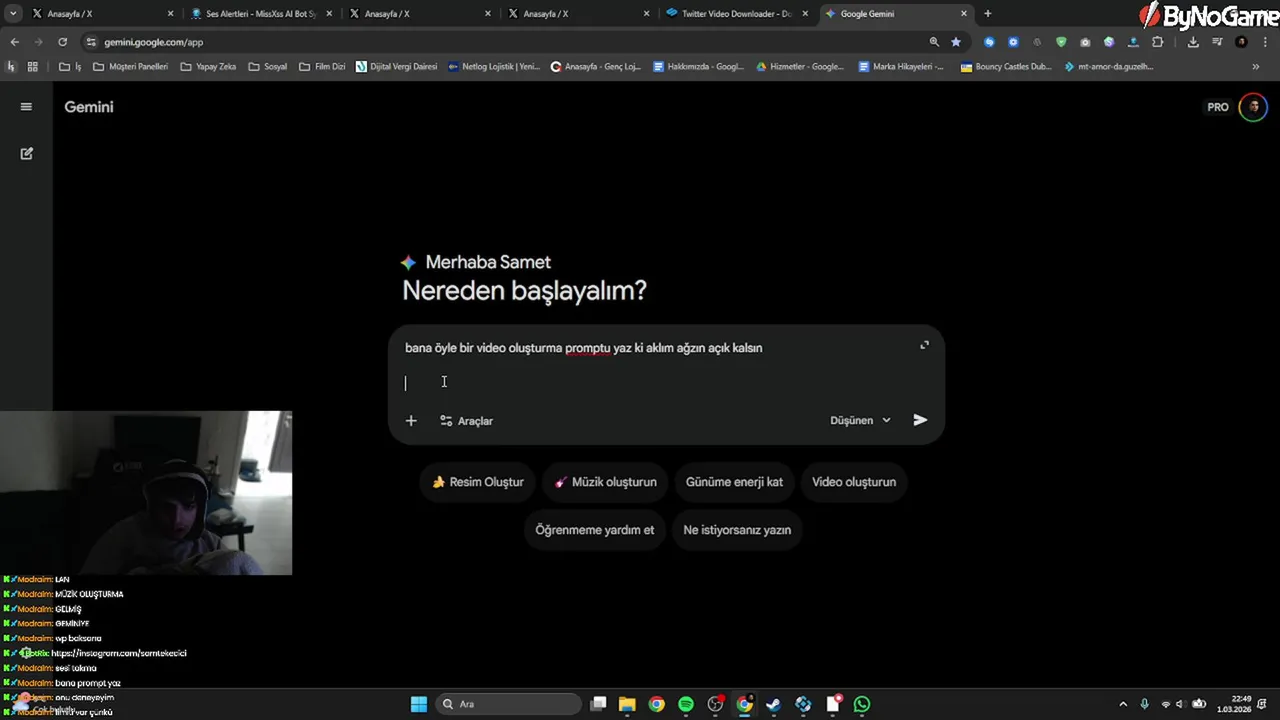Switch to Ses Alertleri - MissXss tab

tap(260, 14)
